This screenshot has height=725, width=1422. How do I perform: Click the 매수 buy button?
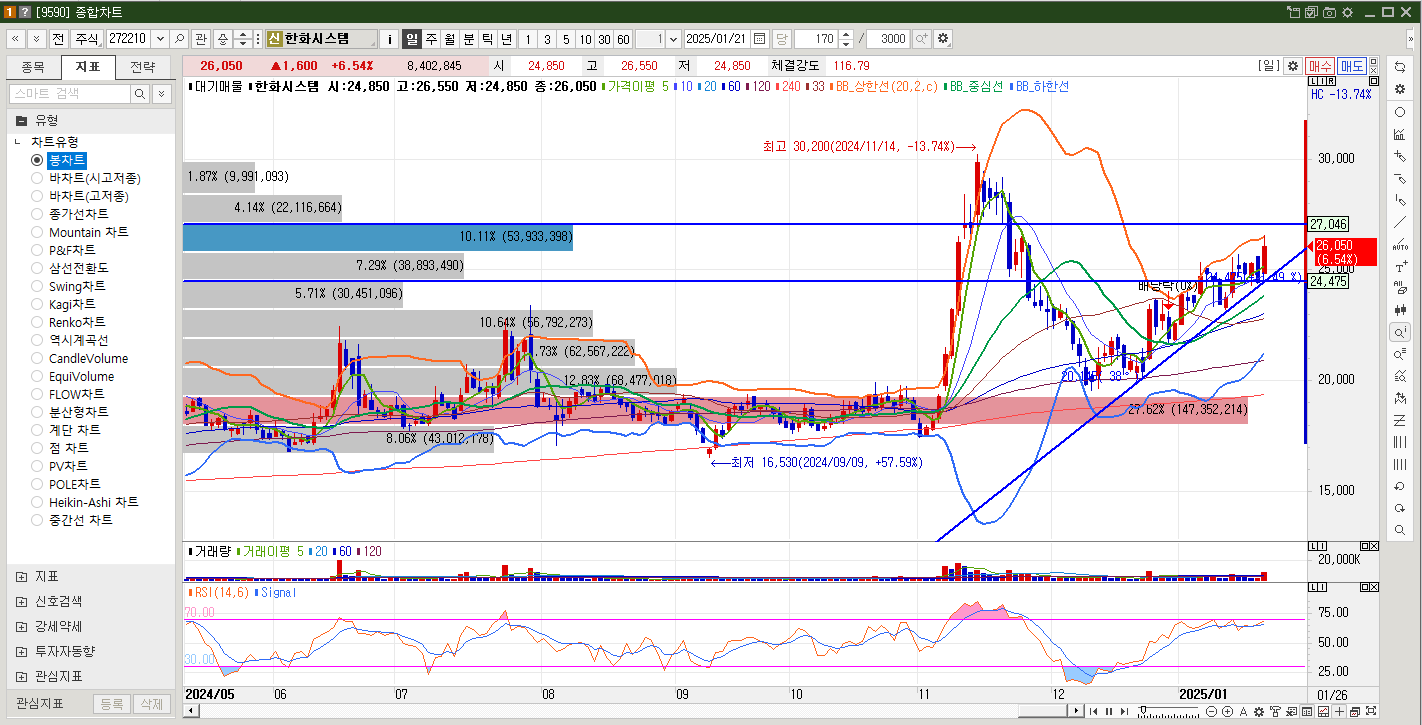click(1320, 66)
